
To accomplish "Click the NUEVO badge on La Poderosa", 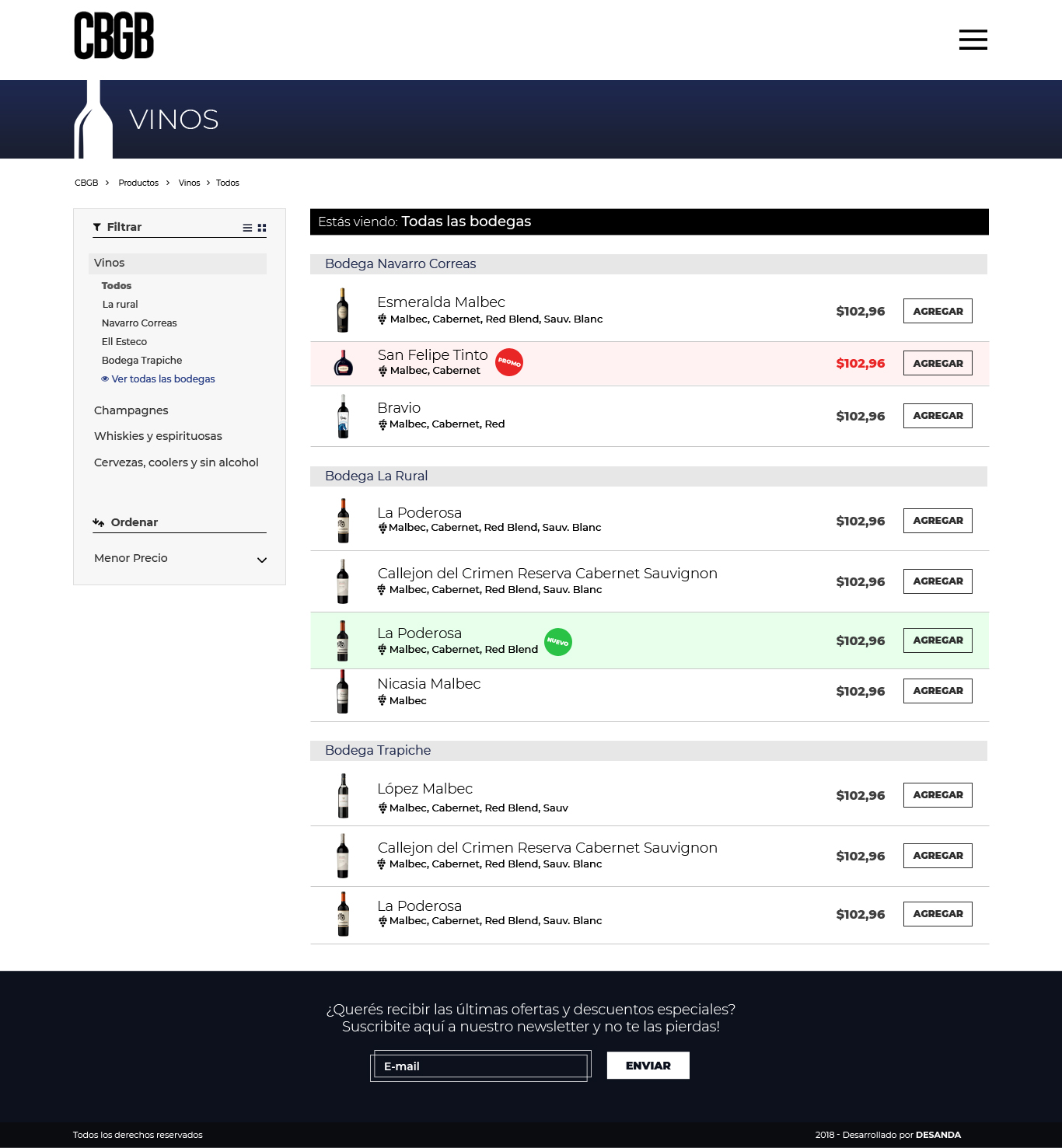I will coord(558,642).
